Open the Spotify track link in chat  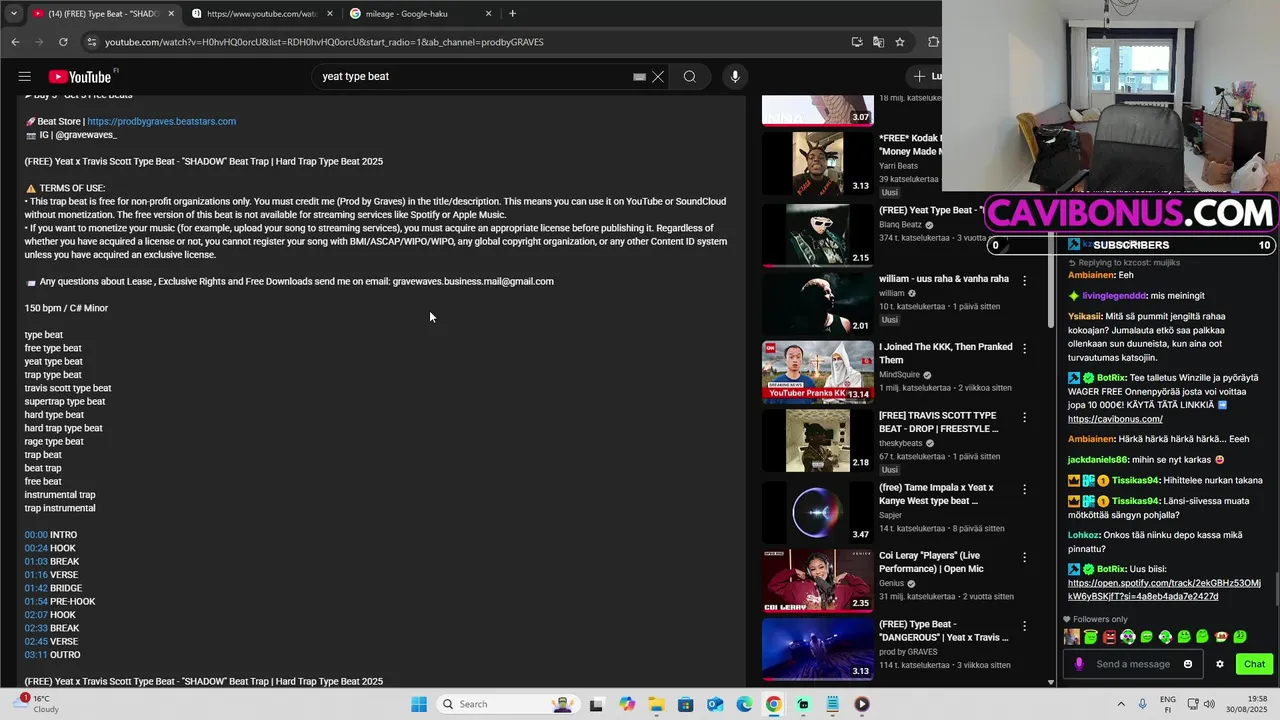coord(1164,589)
